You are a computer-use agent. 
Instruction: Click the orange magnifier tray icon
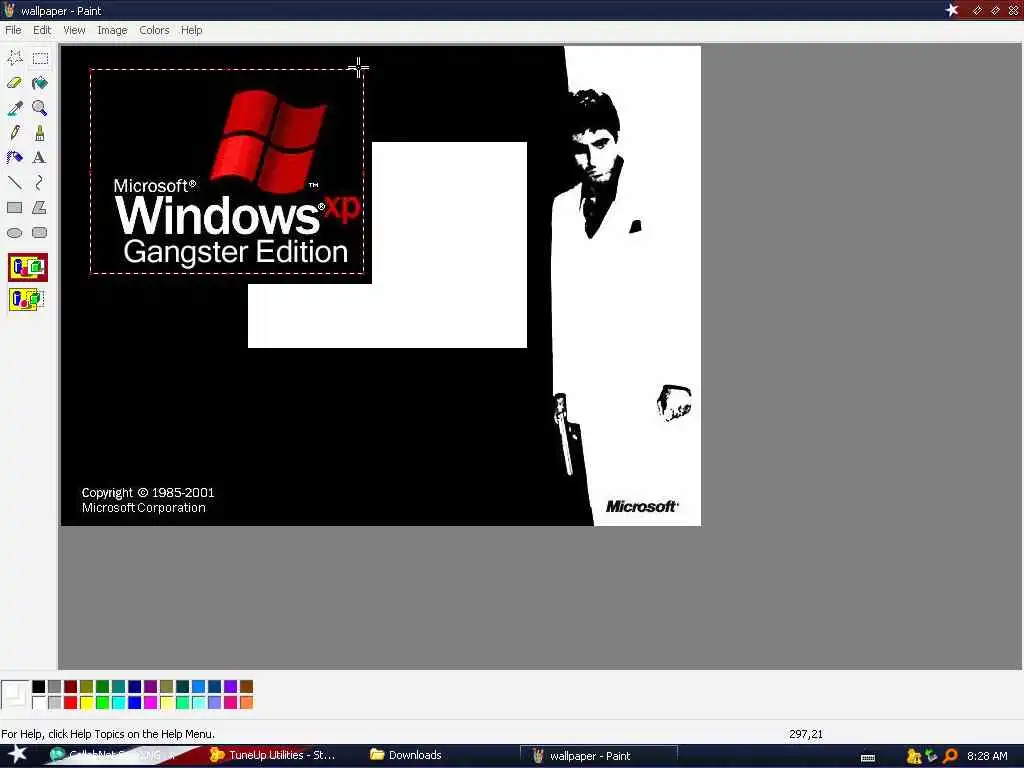click(x=951, y=756)
